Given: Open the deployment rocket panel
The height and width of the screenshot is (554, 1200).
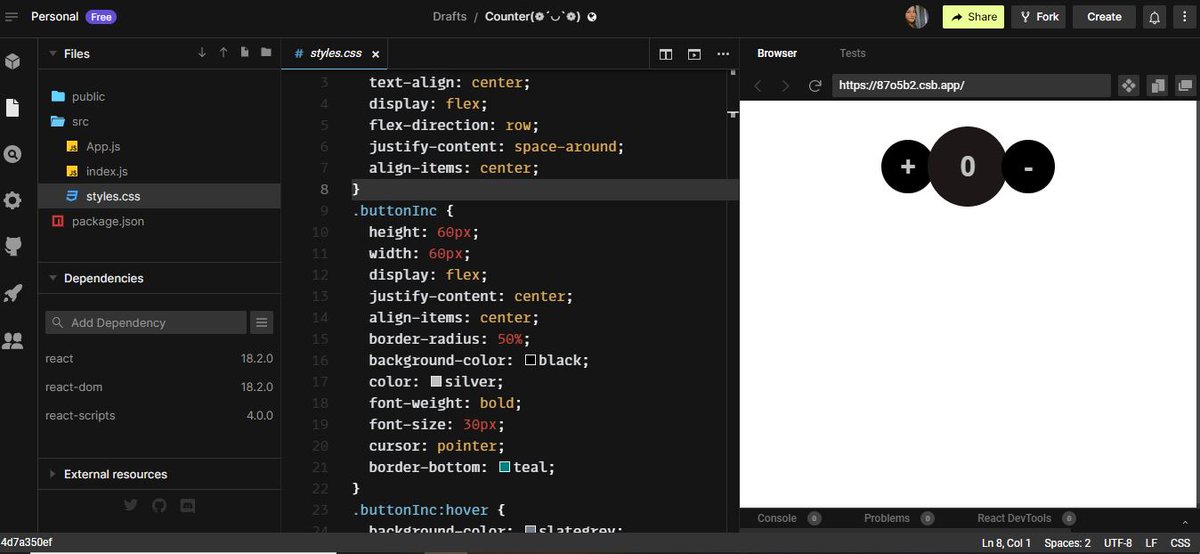Looking at the screenshot, I should 13,293.
